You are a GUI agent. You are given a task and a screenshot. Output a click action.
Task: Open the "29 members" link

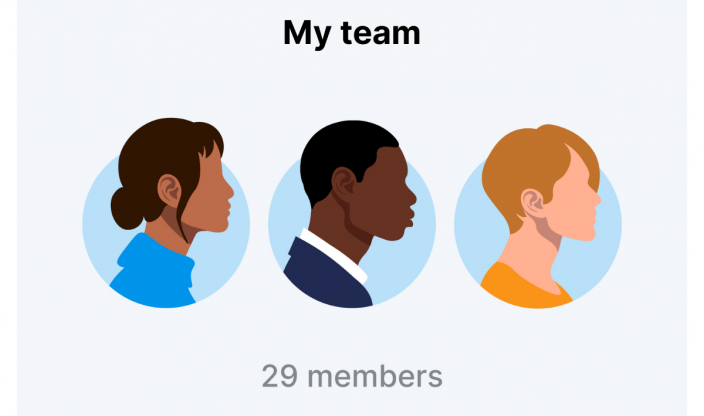point(352,376)
